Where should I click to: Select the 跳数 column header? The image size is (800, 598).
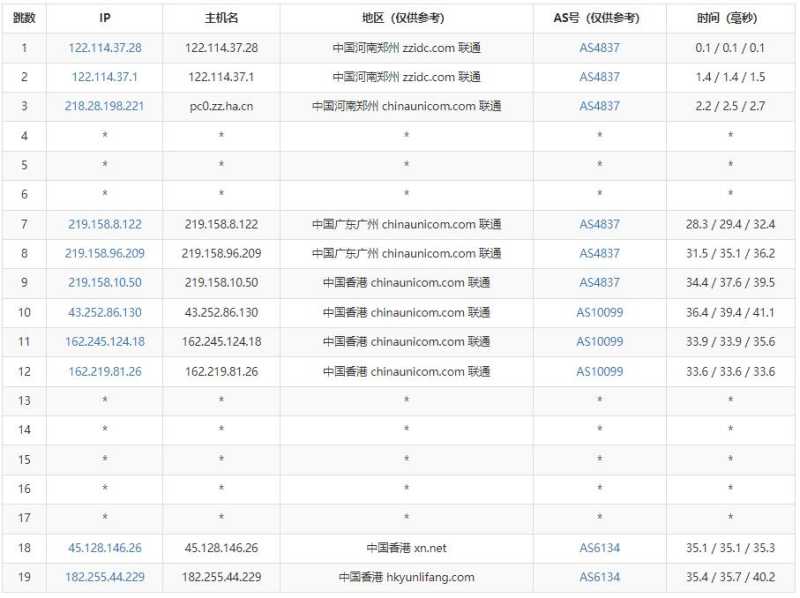click(x=24, y=18)
